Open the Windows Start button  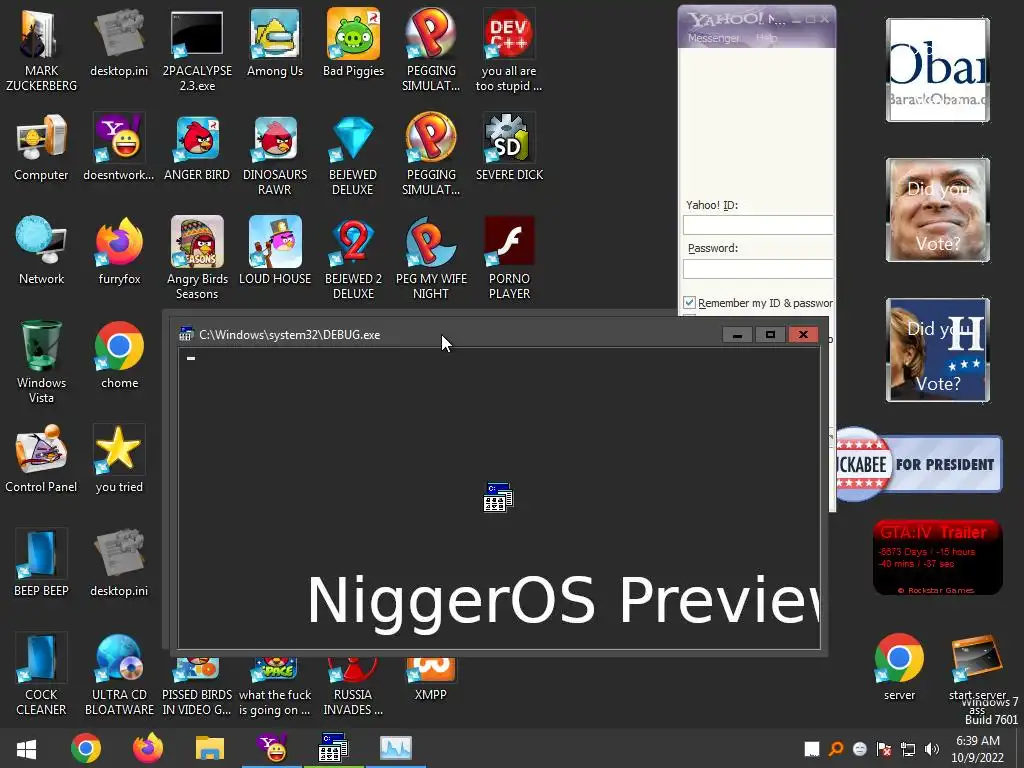point(26,748)
